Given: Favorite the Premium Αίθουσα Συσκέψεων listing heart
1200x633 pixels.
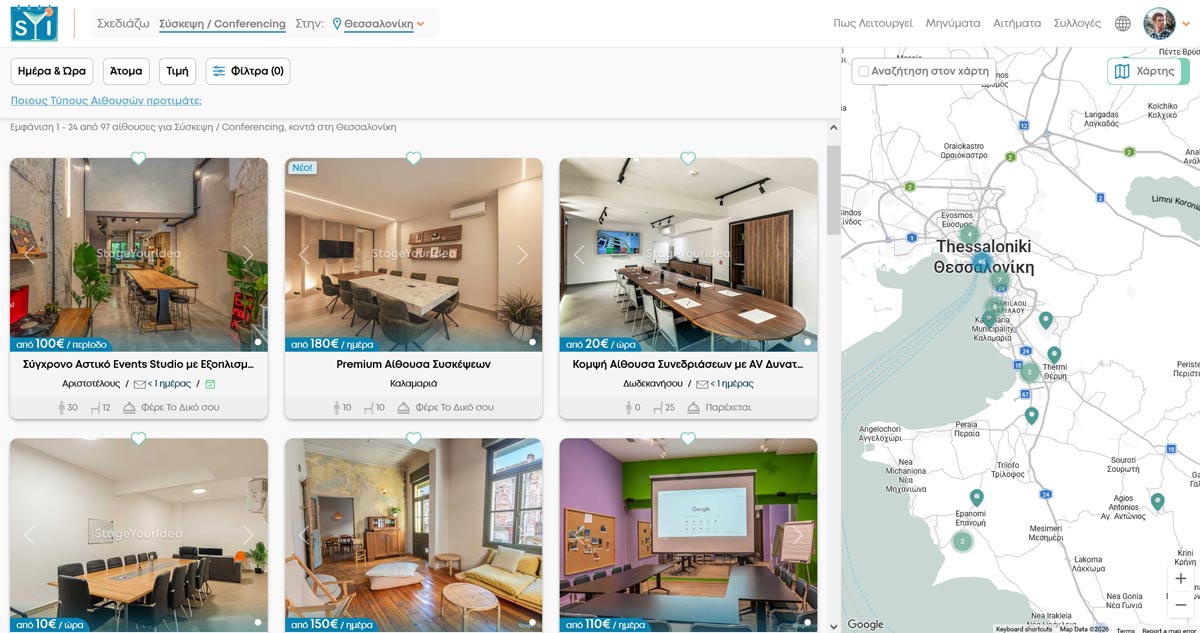Looking at the screenshot, I should (413, 158).
